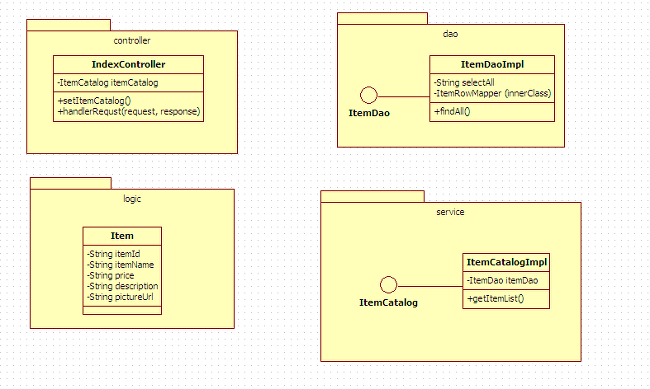Viewport: 650px width, 389px height.
Task: Select the ItemDao interface circle
Action: (x=369, y=95)
